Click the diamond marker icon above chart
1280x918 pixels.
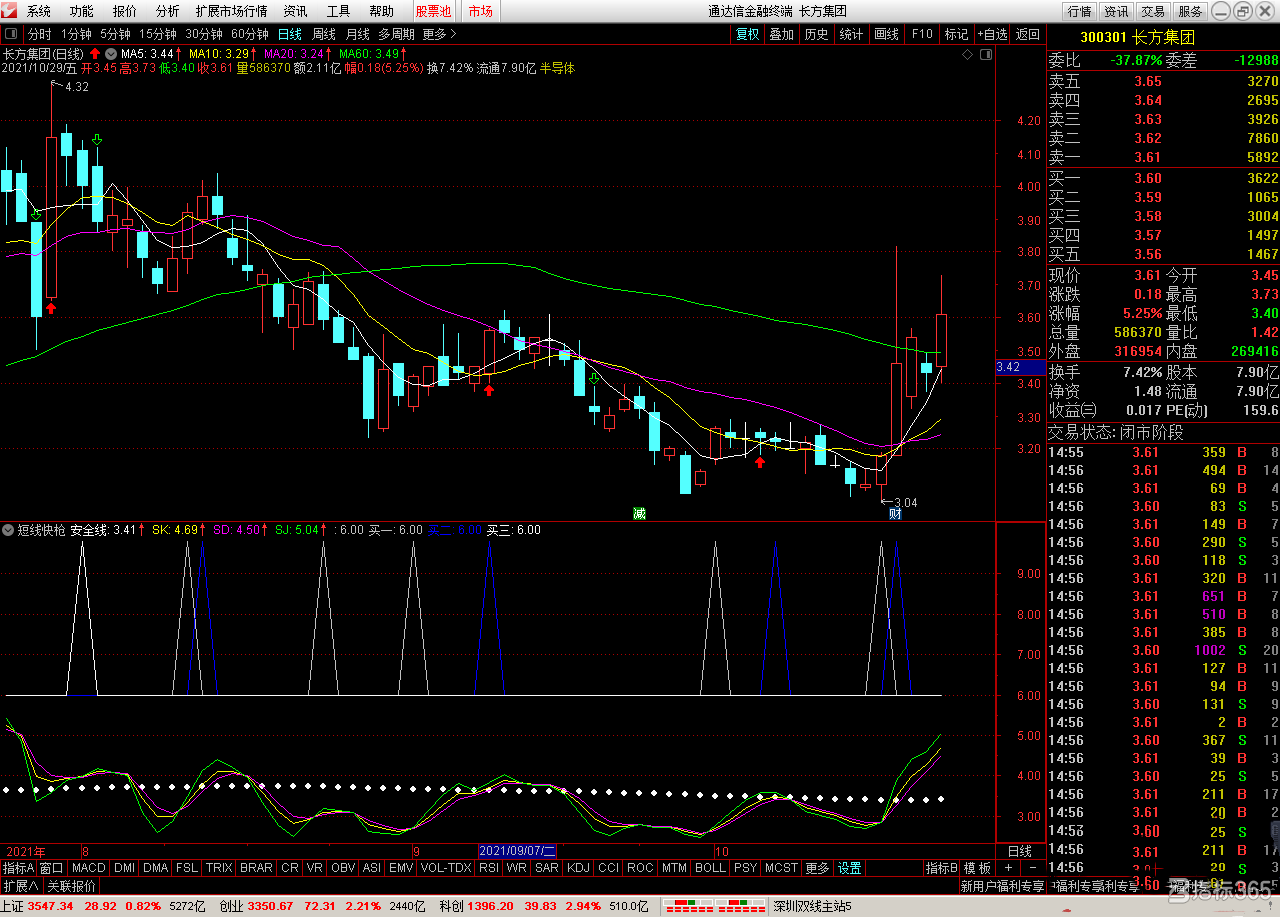pyautogui.click(x=967, y=55)
